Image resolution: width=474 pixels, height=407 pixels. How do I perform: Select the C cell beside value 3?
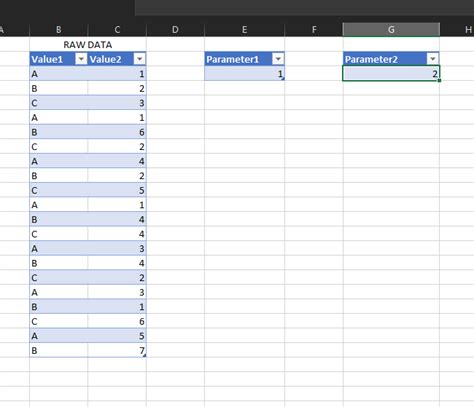coord(59,103)
